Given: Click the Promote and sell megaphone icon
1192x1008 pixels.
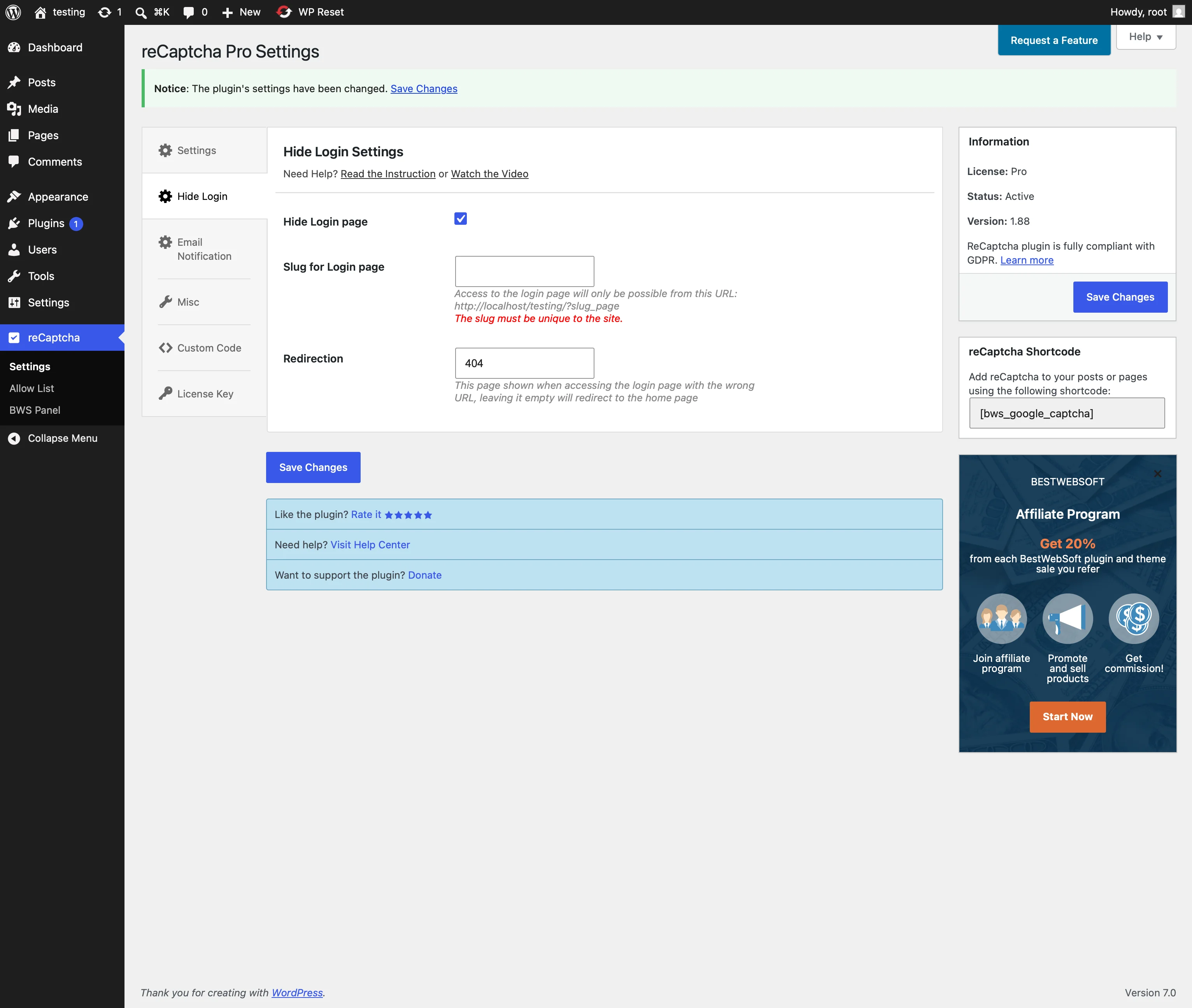Looking at the screenshot, I should pos(1068,618).
